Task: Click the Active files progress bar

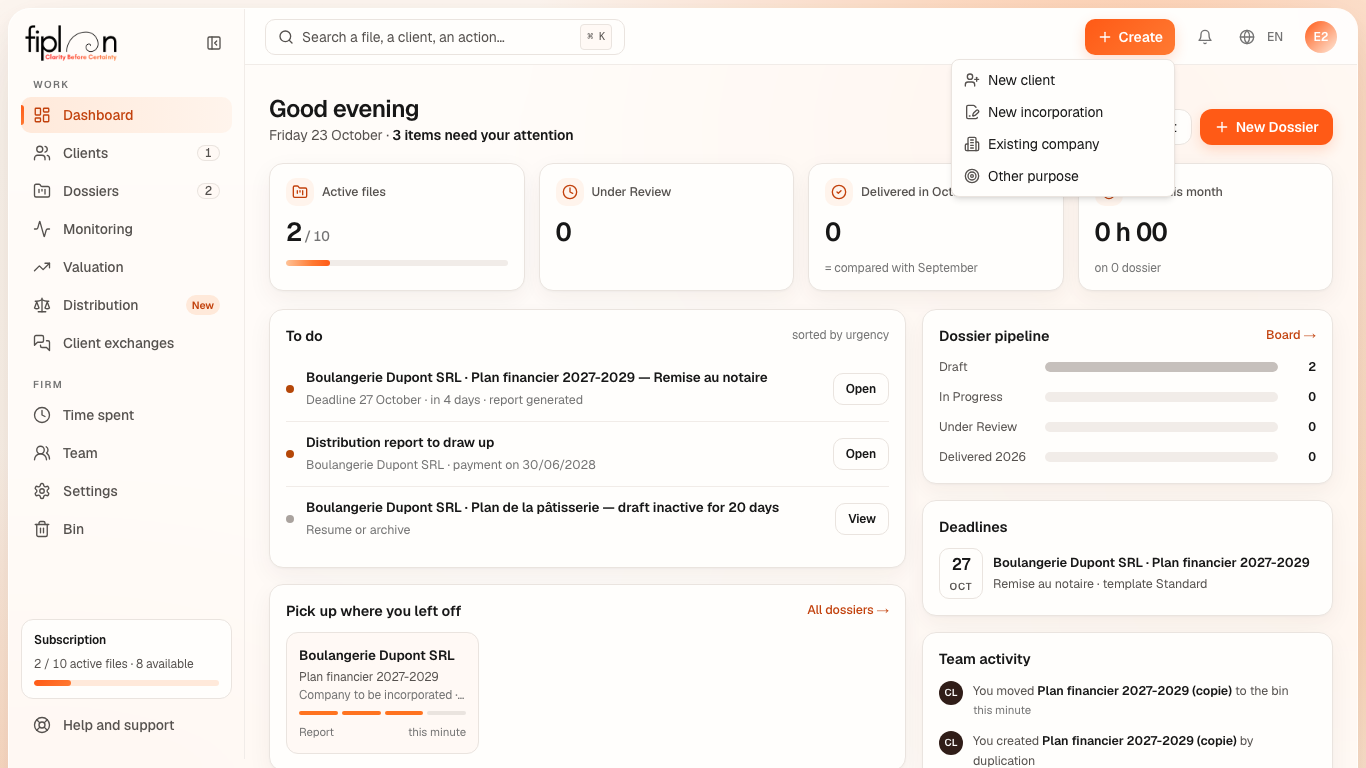Action: click(x=397, y=263)
